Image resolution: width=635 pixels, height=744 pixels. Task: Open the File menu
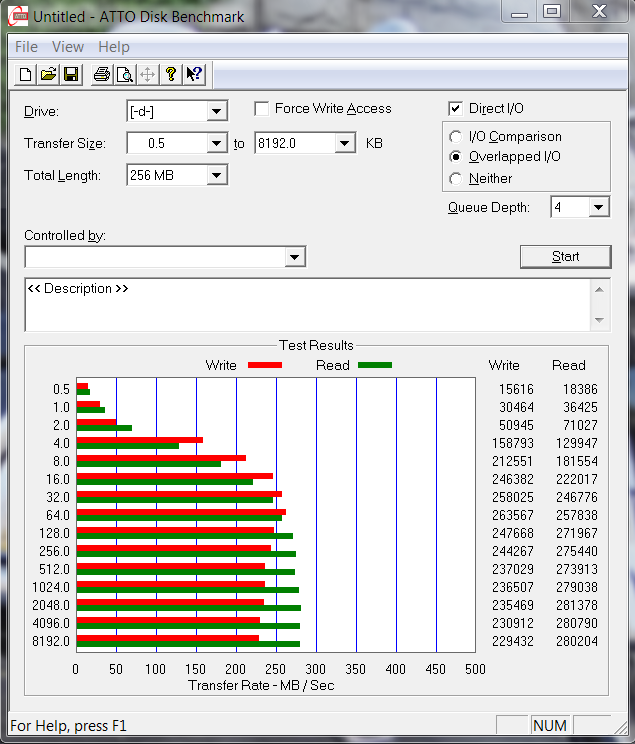pyautogui.click(x=26, y=47)
